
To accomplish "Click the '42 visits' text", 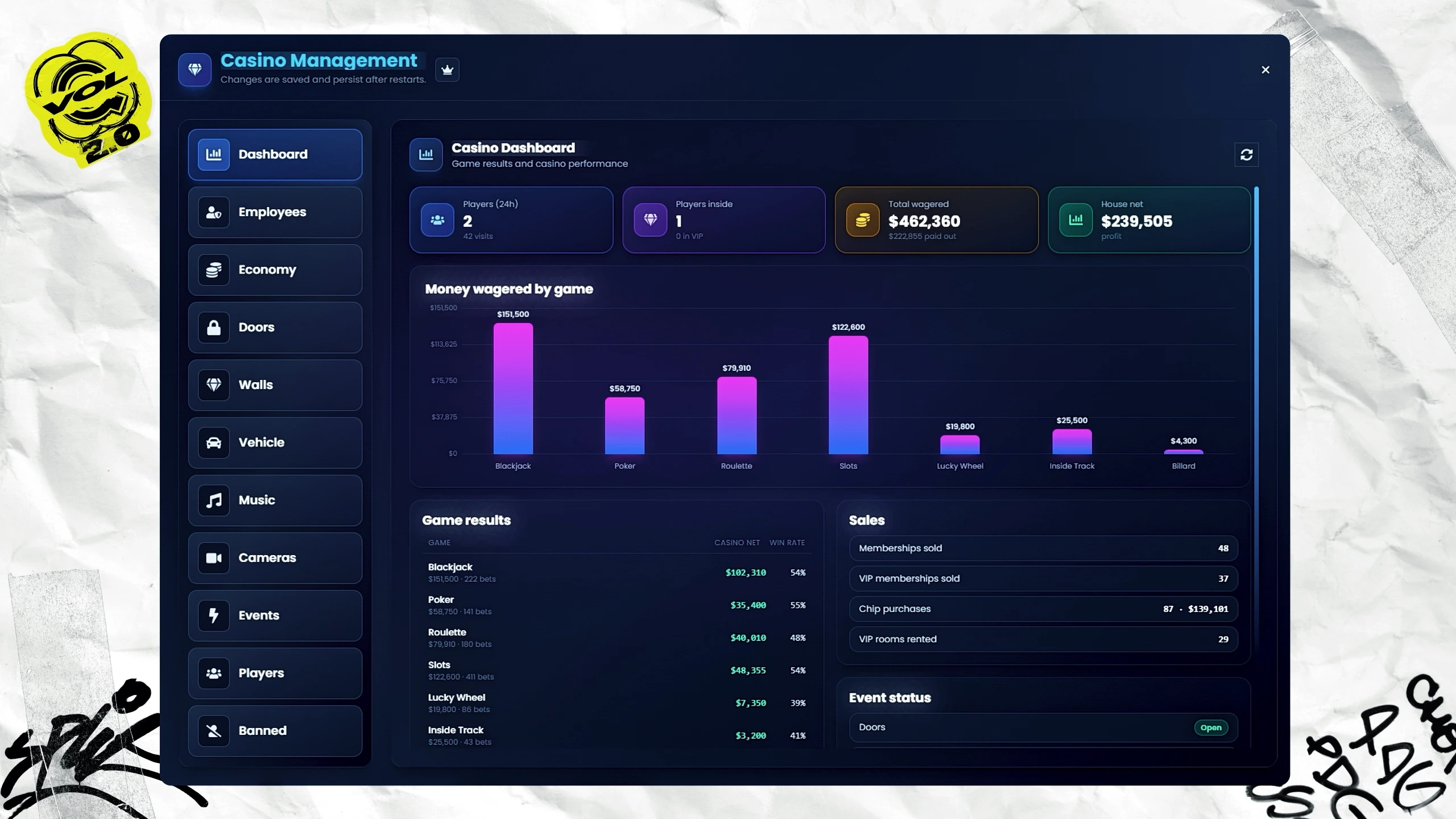I will pos(478,236).
